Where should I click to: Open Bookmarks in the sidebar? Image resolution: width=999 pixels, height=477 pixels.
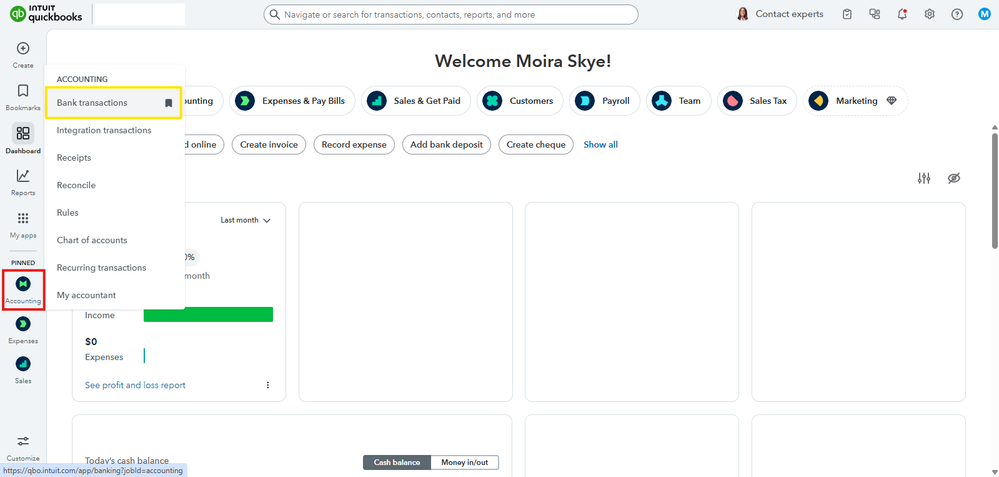(23, 90)
